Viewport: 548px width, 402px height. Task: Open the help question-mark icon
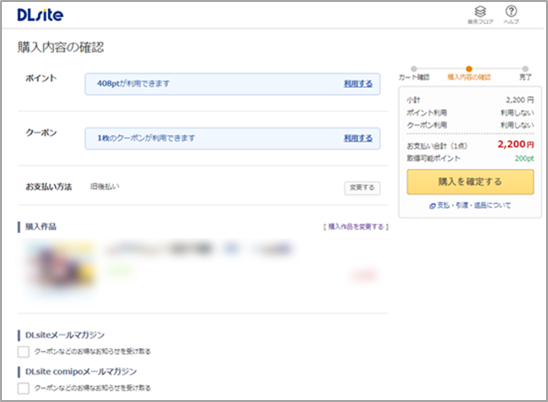pyautogui.click(x=511, y=12)
